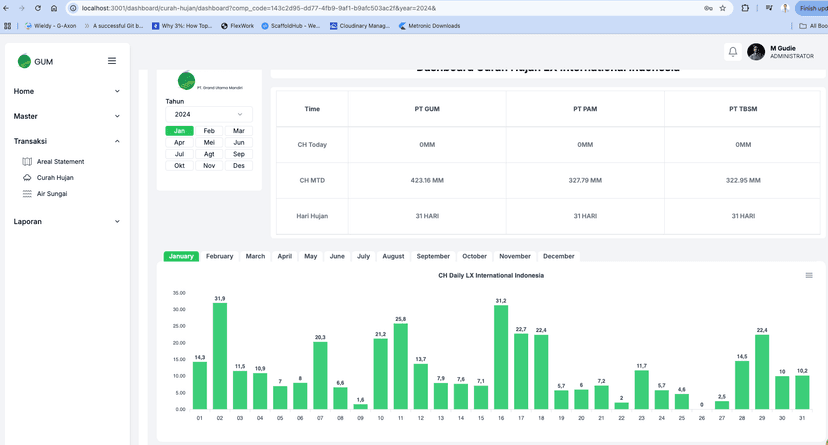Open the chart options menu icon
This screenshot has height=445, width=828.
coord(808,275)
